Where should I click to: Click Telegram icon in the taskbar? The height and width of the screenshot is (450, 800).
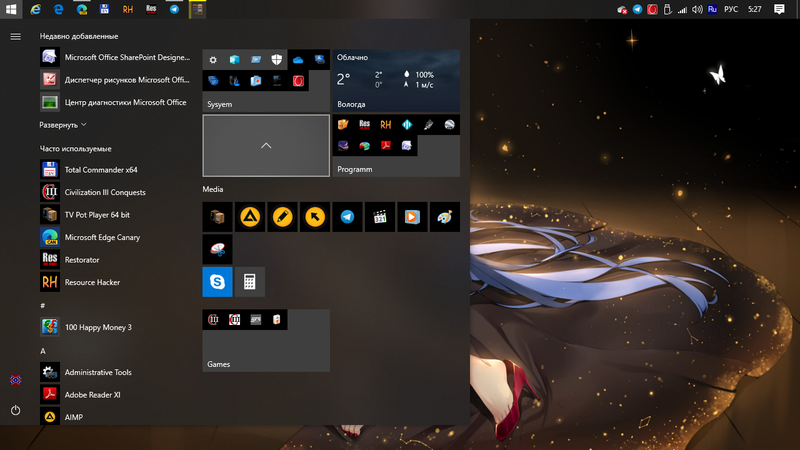174,9
